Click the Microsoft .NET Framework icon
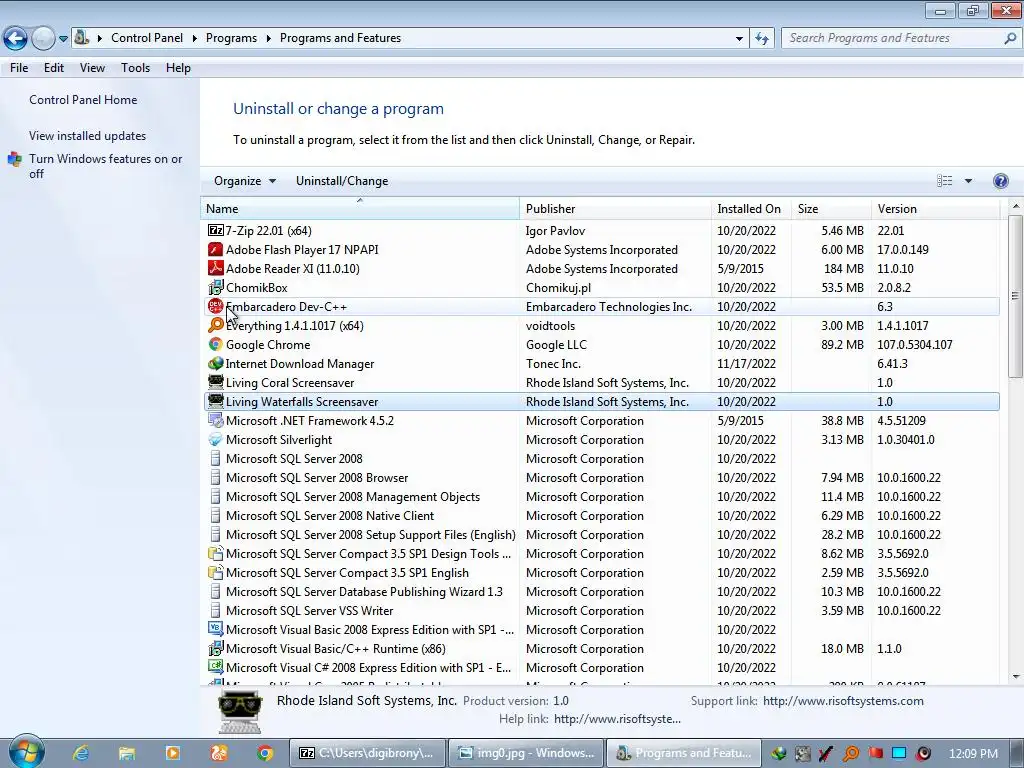 215,421
